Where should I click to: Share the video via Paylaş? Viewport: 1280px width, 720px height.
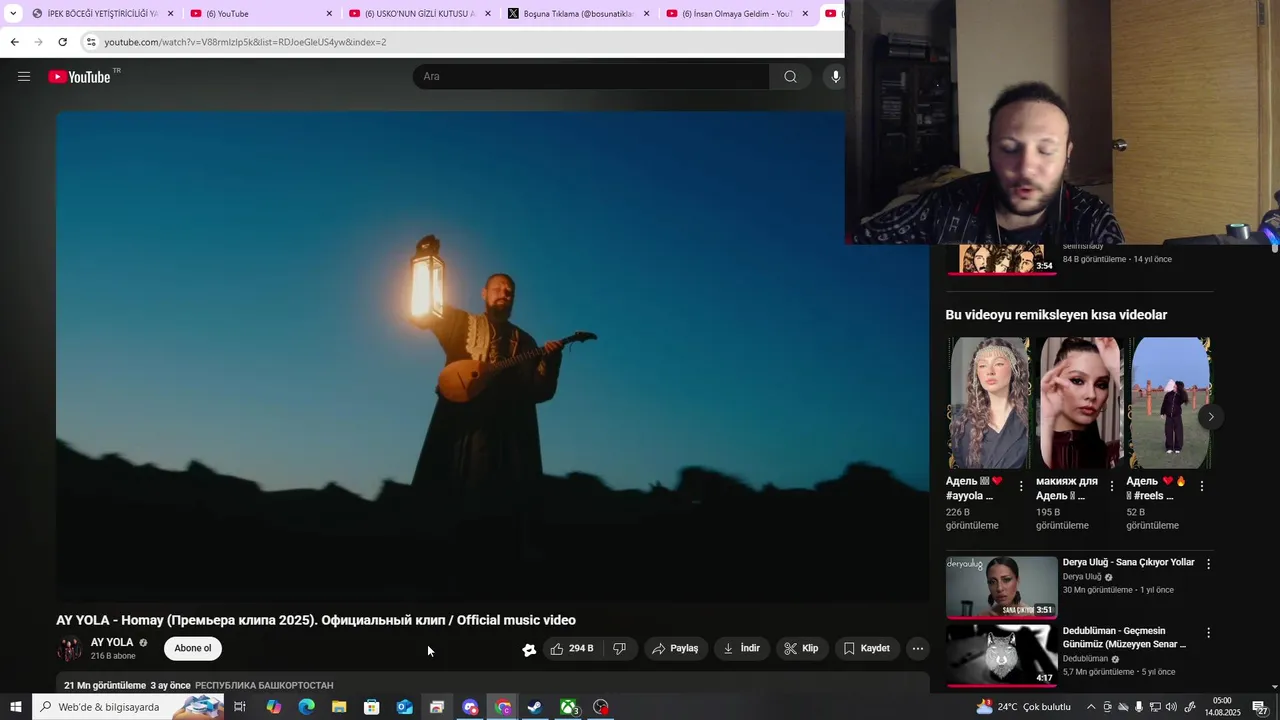[x=676, y=648]
